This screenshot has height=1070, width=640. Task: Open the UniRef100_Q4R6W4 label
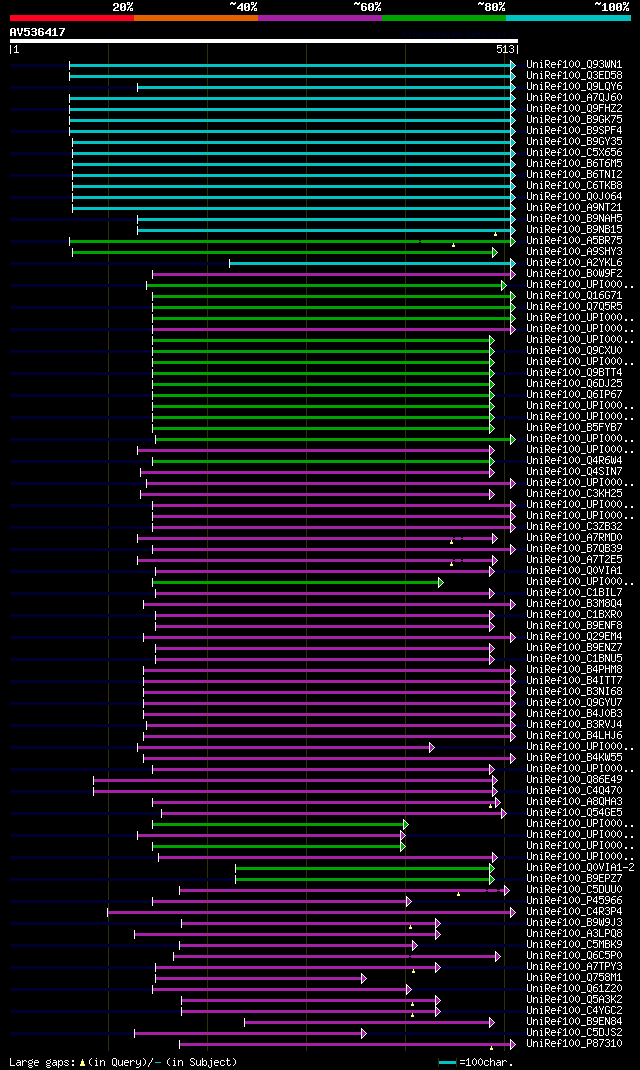(x=574, y=461)
